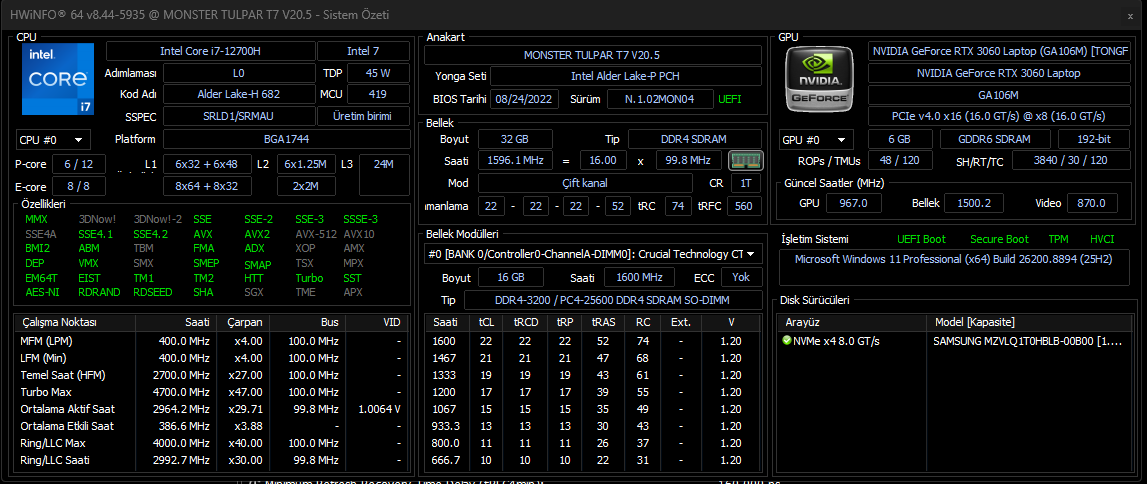
Task: Click the DDR4 SDRAM type field
Action: point(695,139)
